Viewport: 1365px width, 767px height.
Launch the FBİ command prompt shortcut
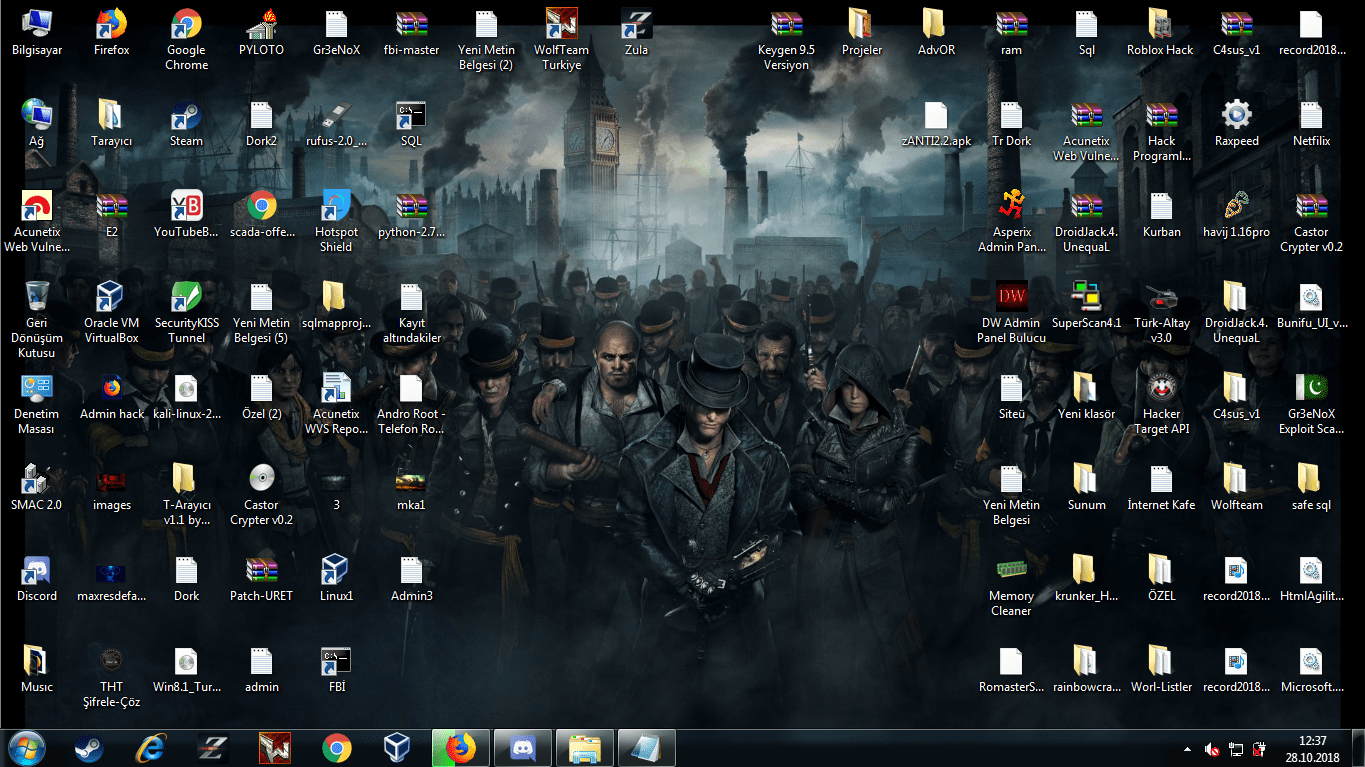(337, 670)
